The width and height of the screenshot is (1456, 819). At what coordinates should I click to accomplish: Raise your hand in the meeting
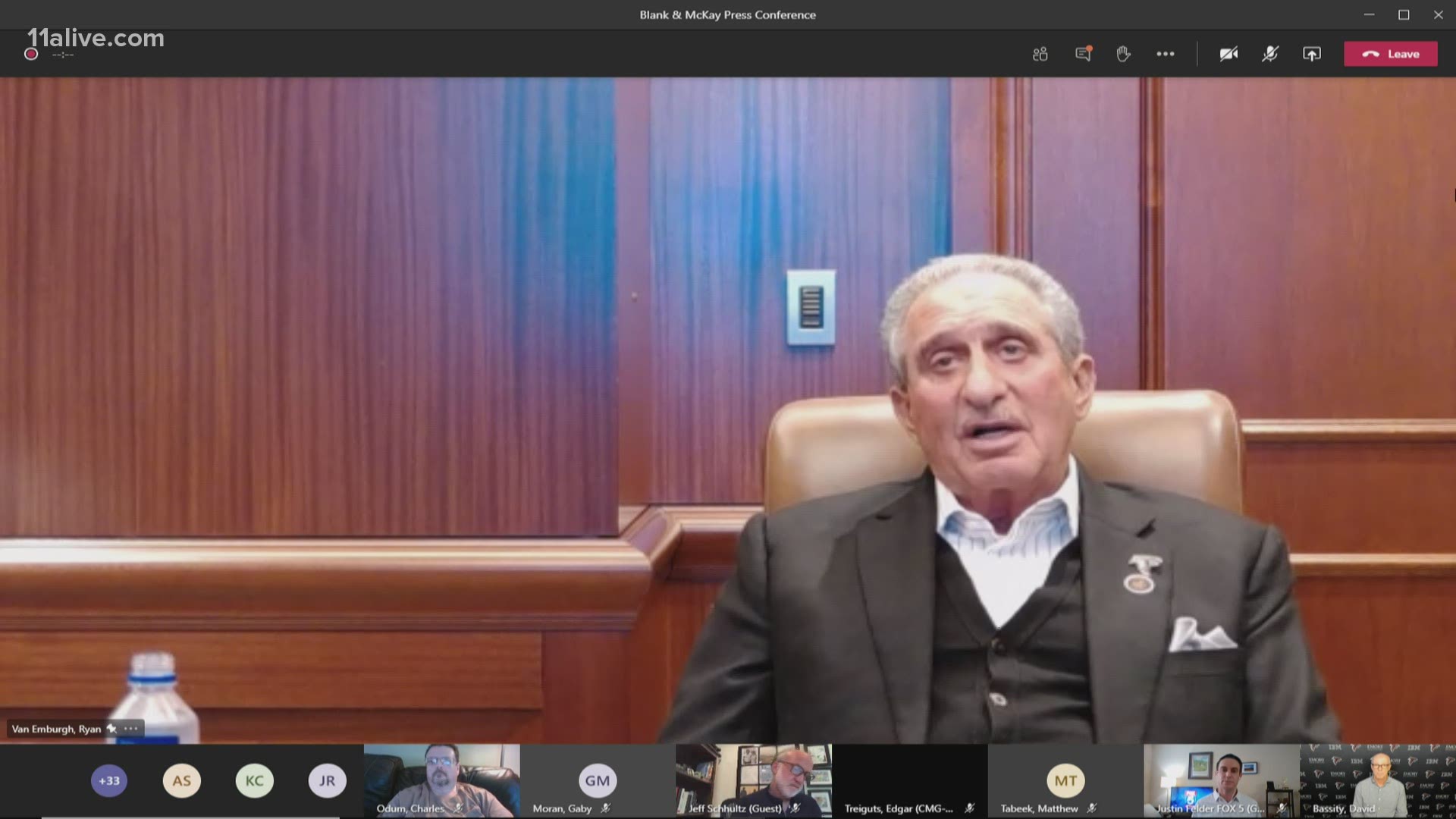[1123, 54]
